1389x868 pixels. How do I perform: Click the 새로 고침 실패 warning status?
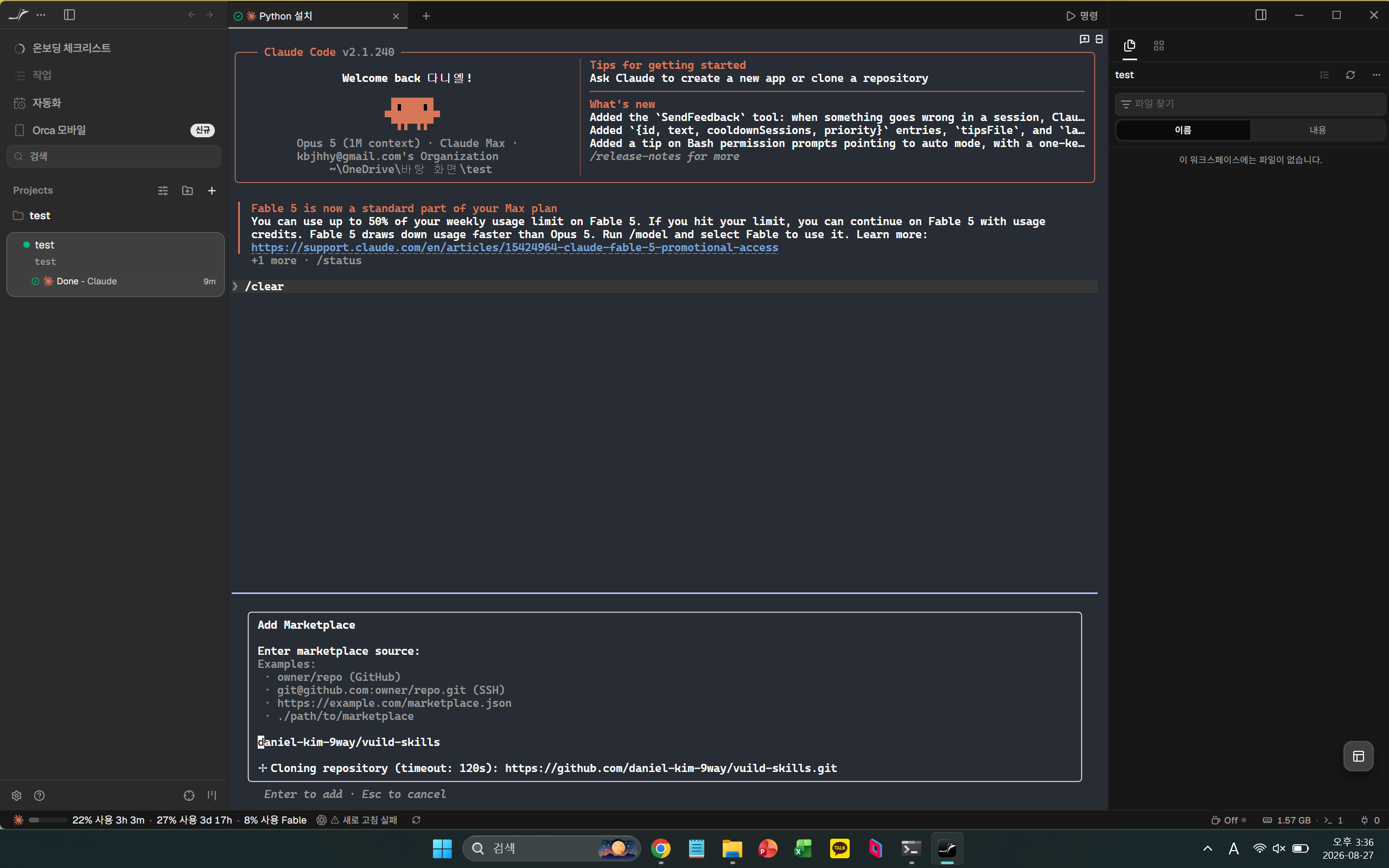(x=364, y=820)
